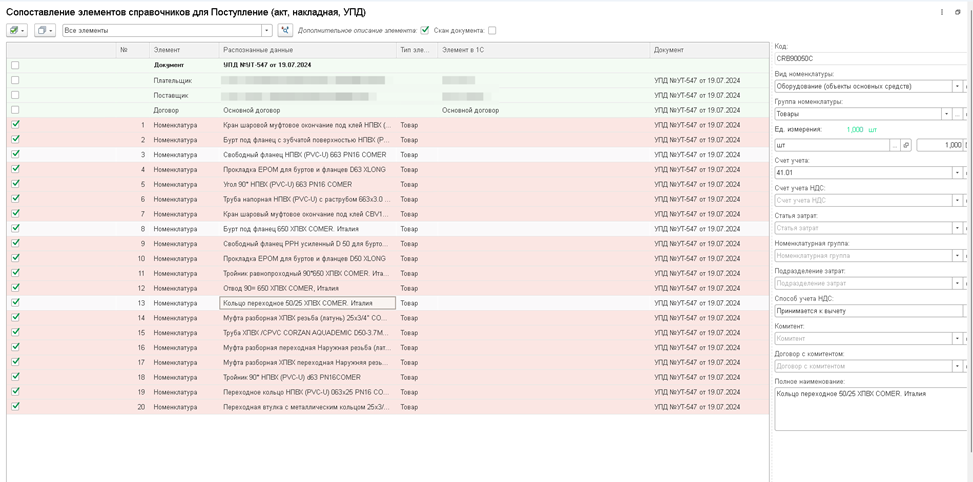Expand the Комитент dropdown
The height and width of the screenshot is (482, 973).
(x=957, y=339)
